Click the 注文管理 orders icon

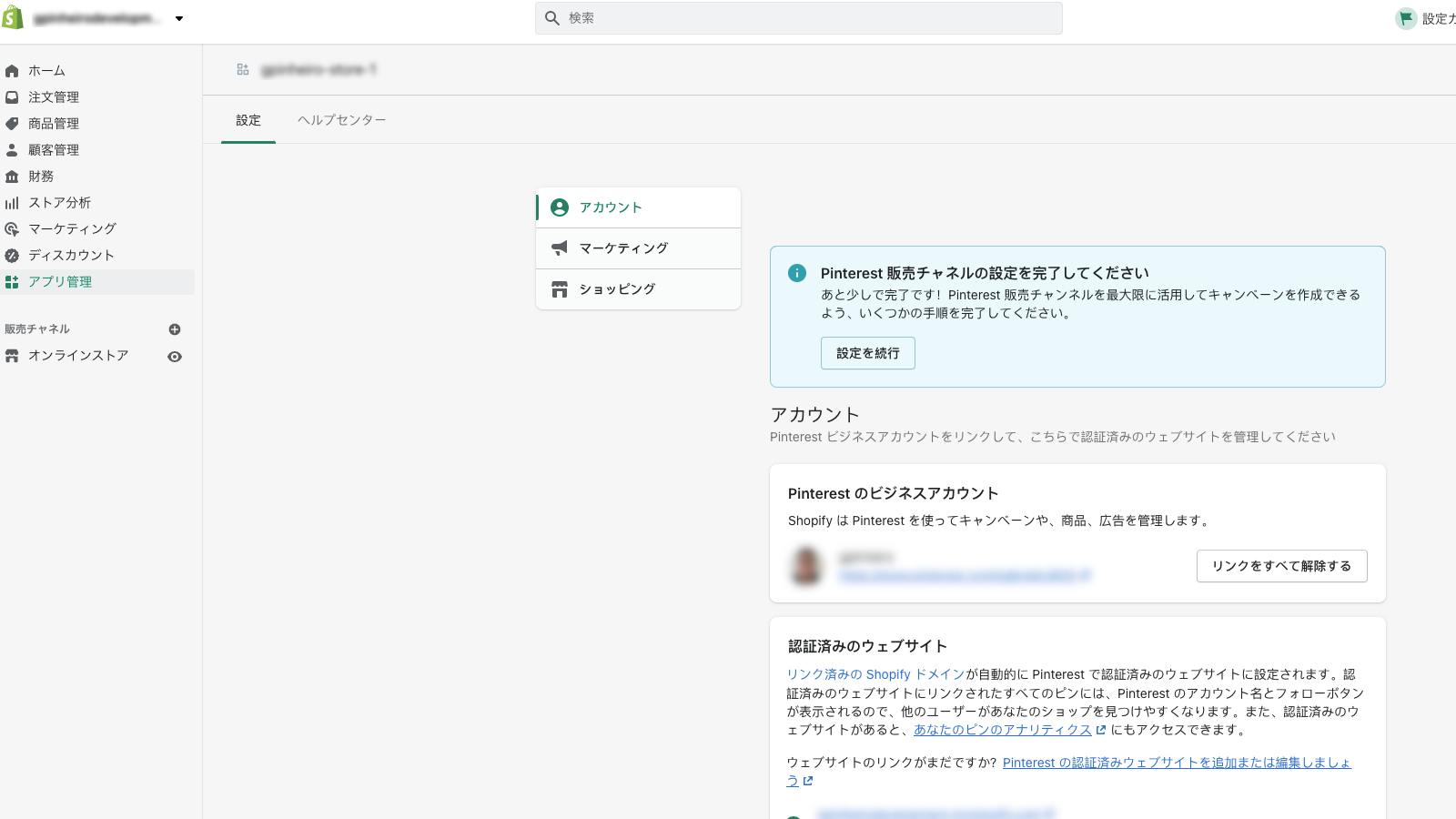(x=12, y=97)
